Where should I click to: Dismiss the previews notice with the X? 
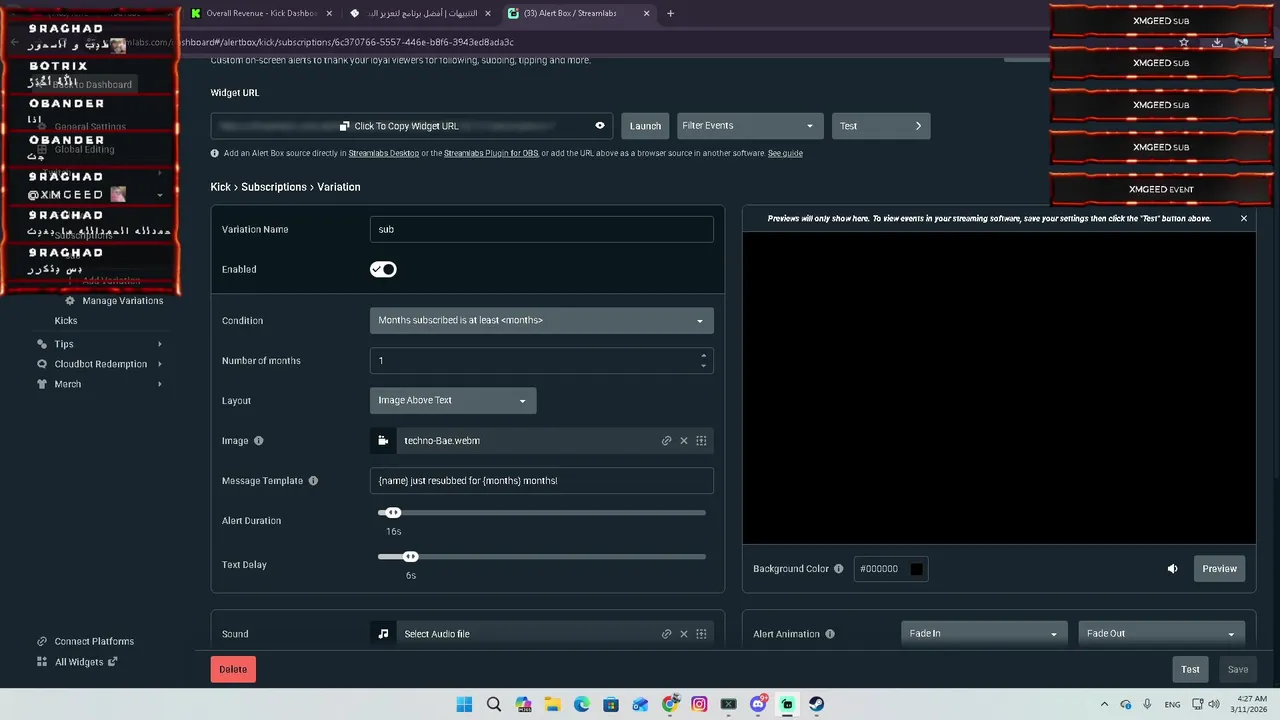(1244, 218)
